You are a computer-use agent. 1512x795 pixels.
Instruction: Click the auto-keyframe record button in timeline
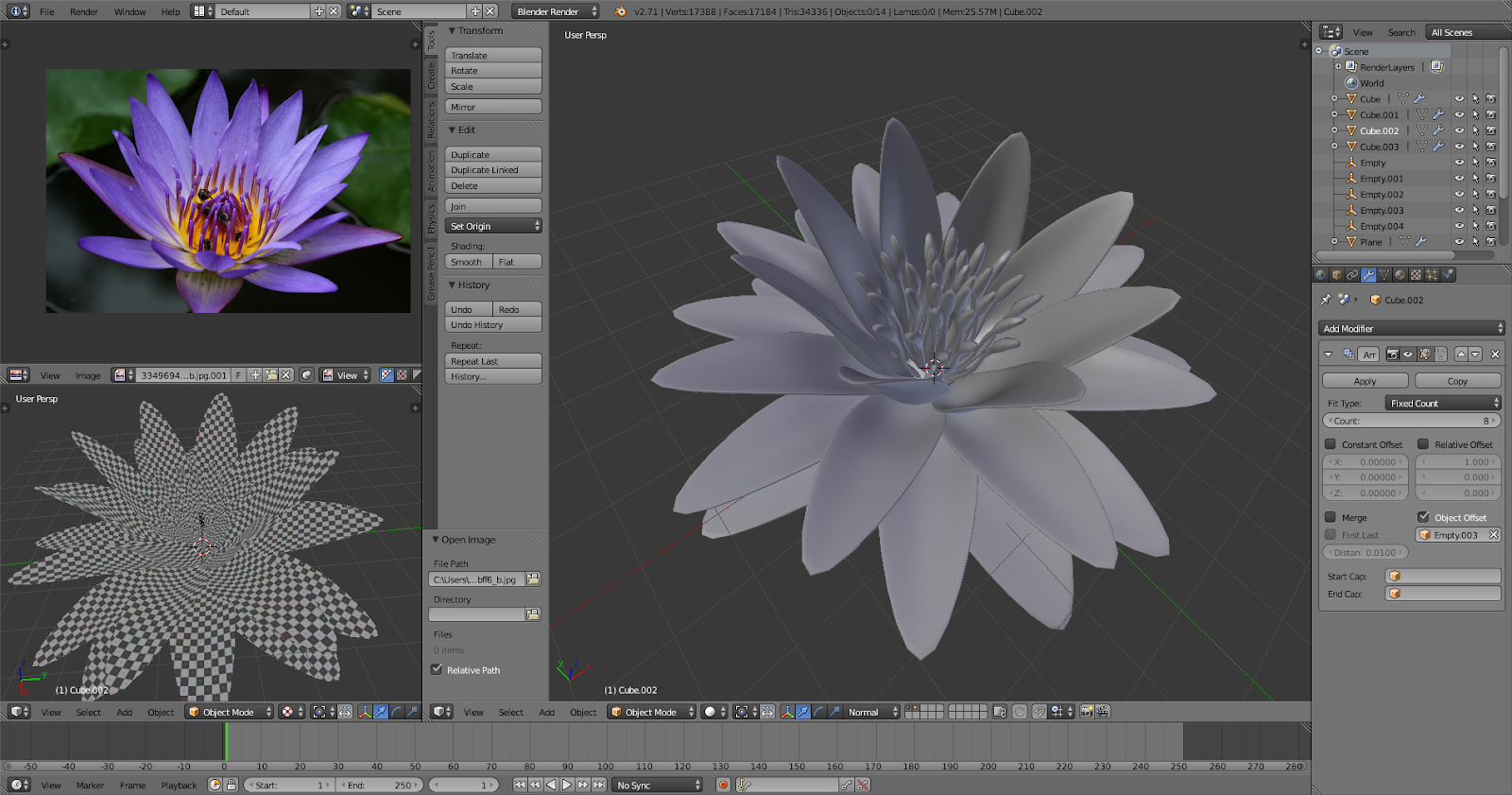pyautogui.click(x=723, y=785)
